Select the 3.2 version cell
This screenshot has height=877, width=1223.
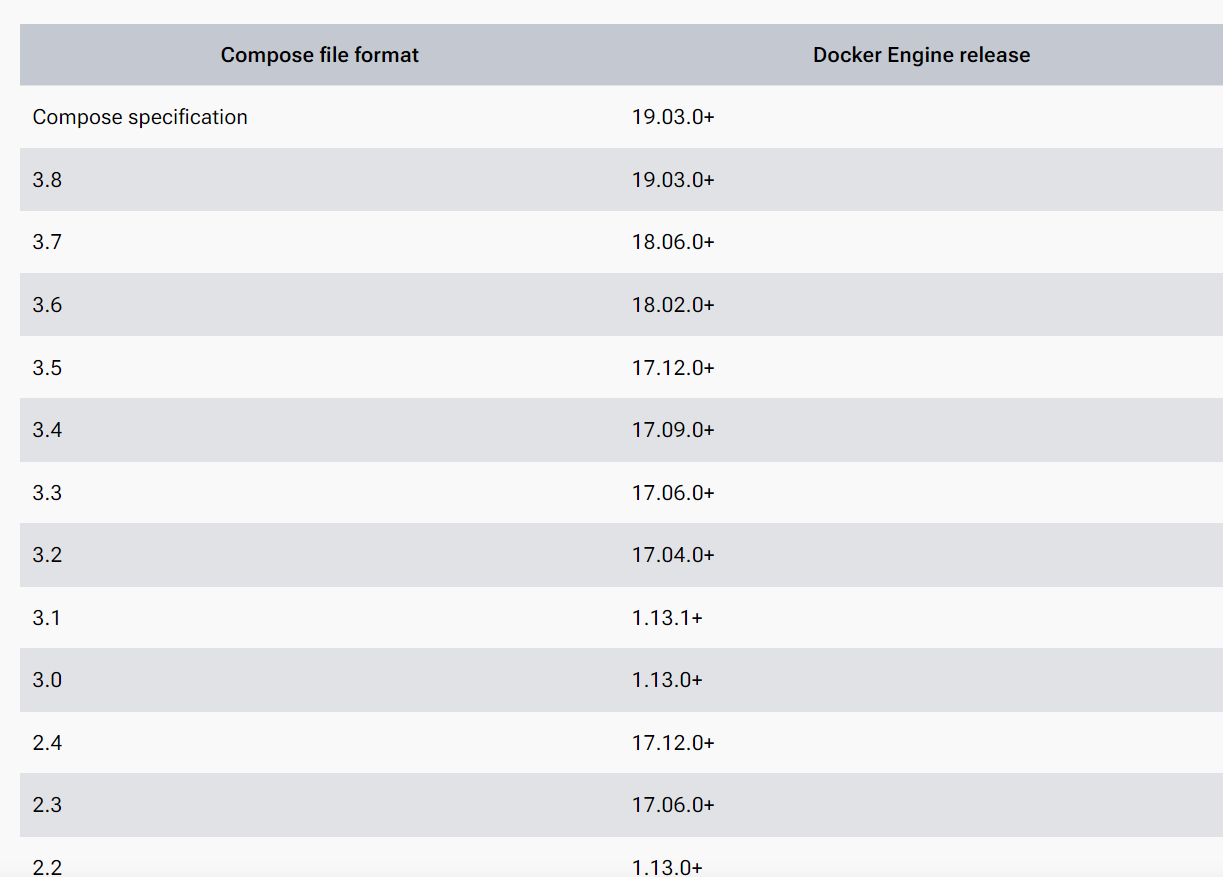pos(320,555)
